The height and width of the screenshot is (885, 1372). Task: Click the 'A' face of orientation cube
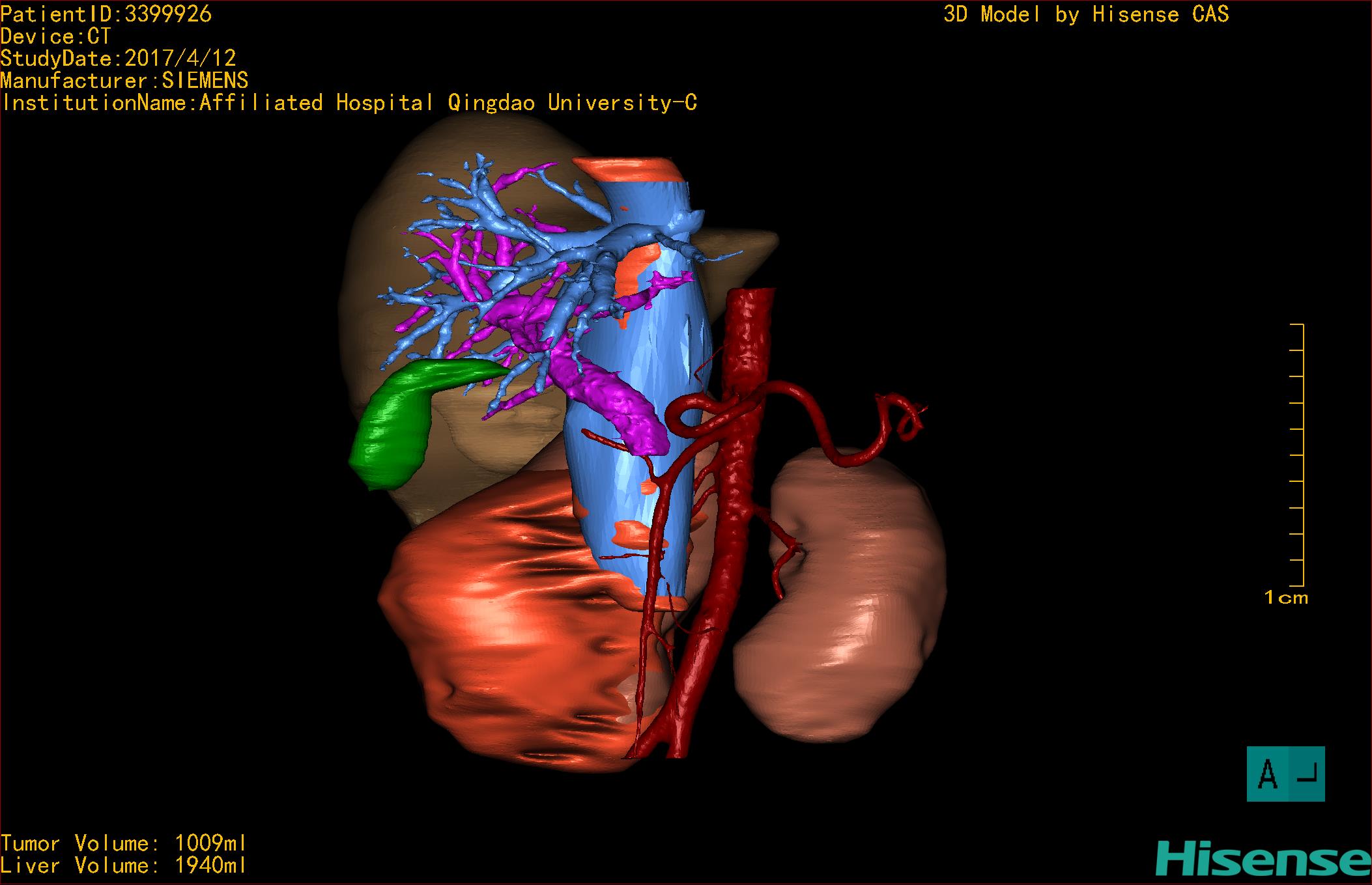coord(1267,774)
